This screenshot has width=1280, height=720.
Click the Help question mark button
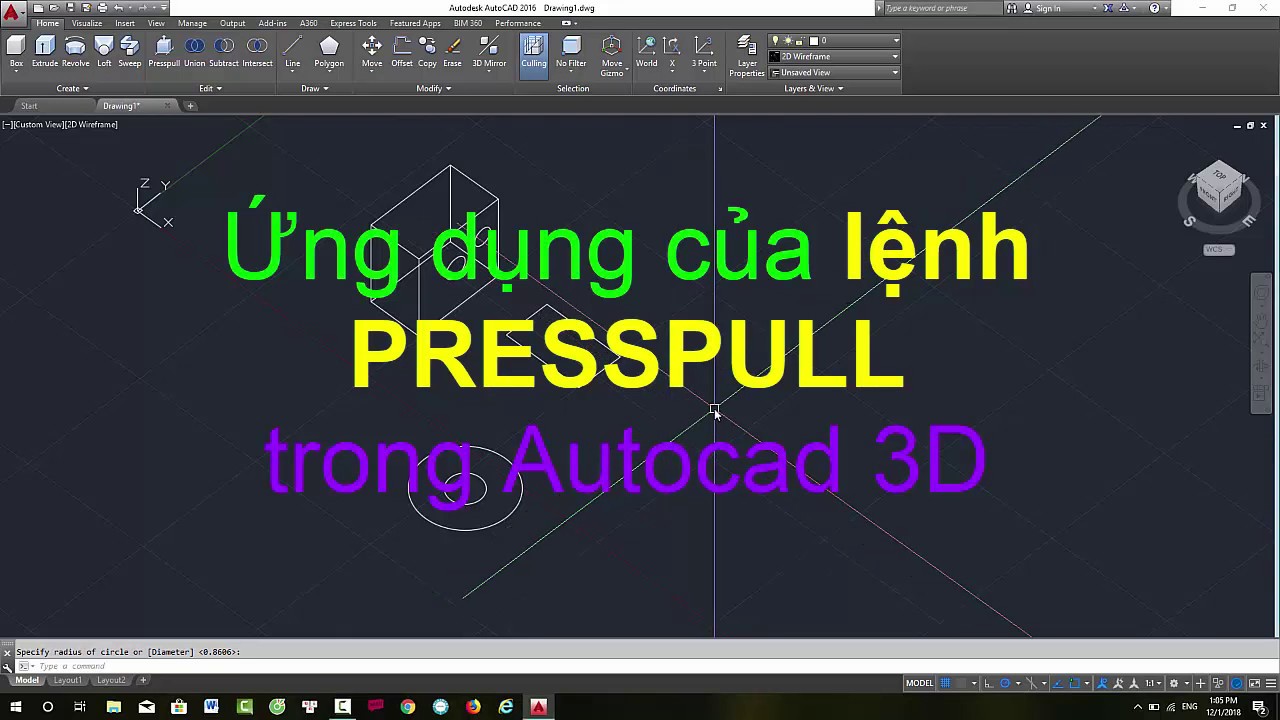[1154, 8]
